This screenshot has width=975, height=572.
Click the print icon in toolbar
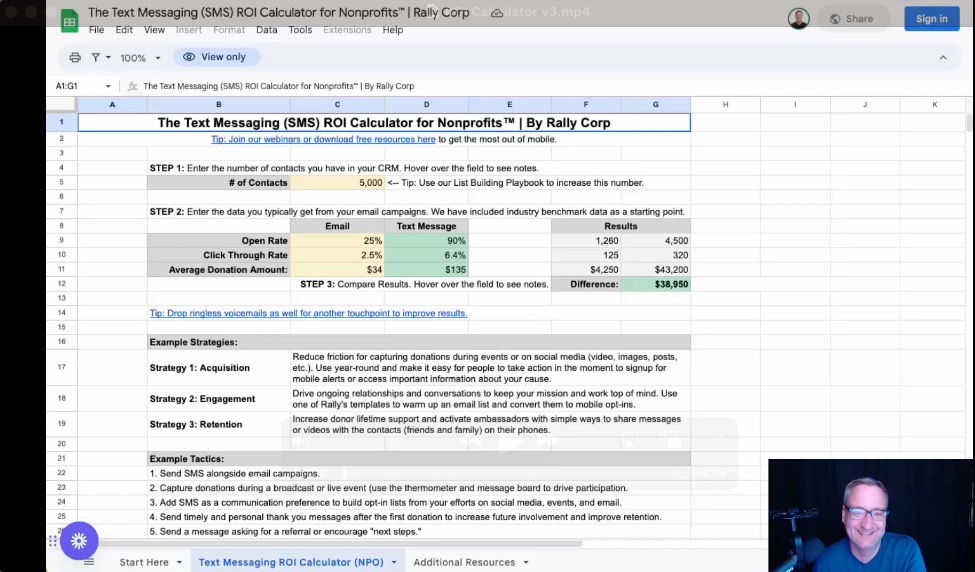click(75, 58)
